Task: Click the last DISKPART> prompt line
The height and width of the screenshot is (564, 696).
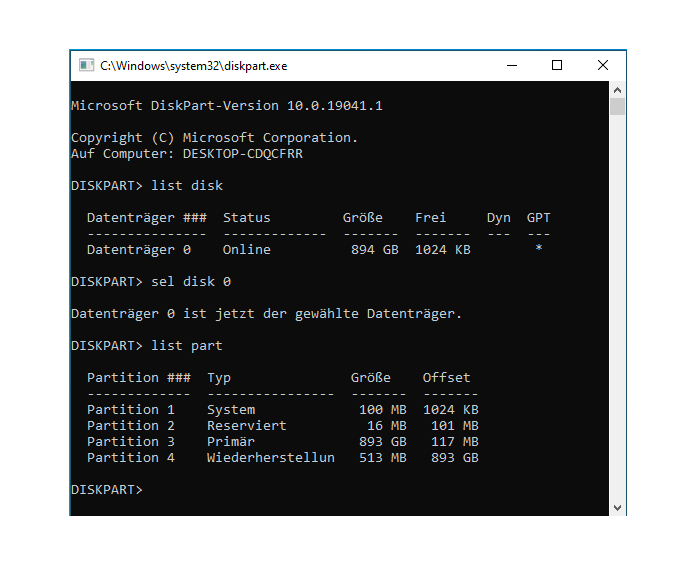Action: [107, 489]
